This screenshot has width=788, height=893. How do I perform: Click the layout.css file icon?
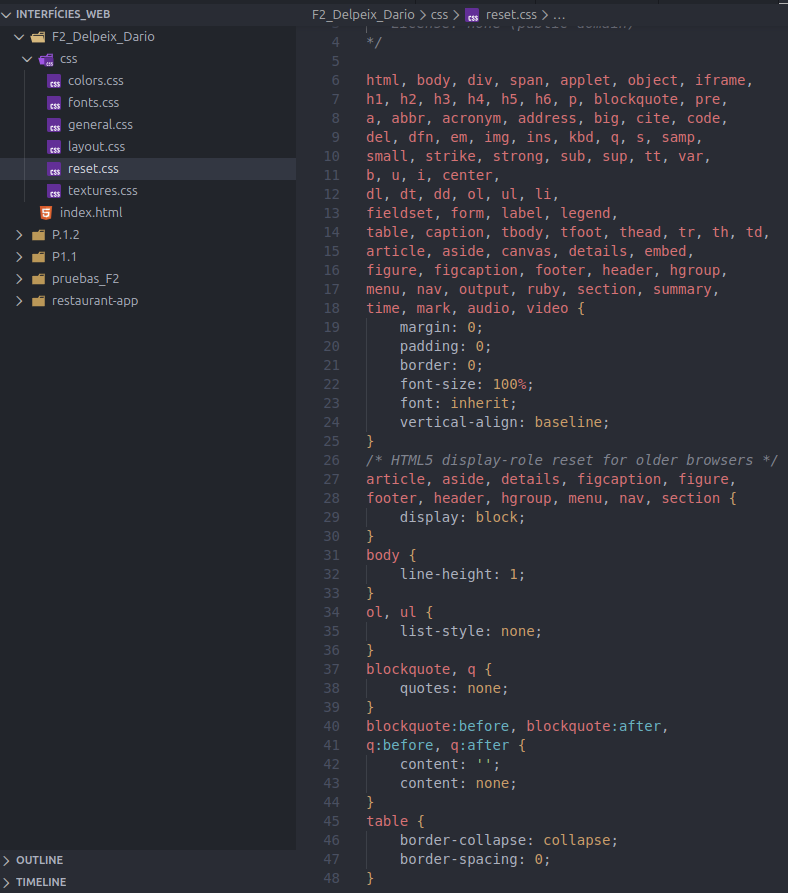click(x=55, y=147)
